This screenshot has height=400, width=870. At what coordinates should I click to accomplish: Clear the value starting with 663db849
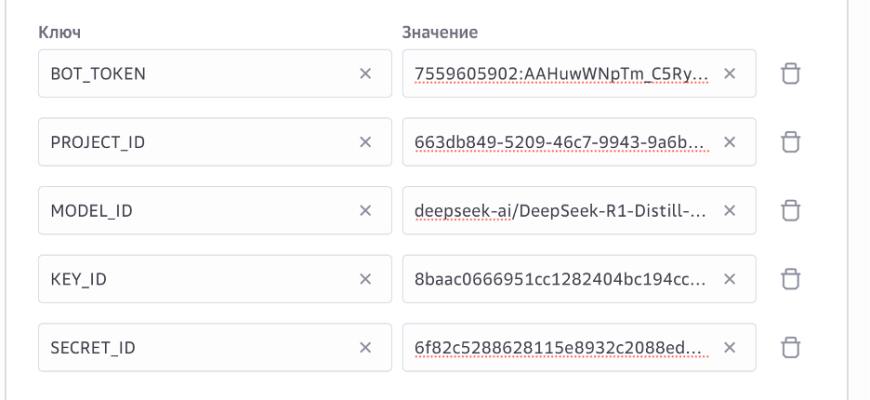pos(729,142)
